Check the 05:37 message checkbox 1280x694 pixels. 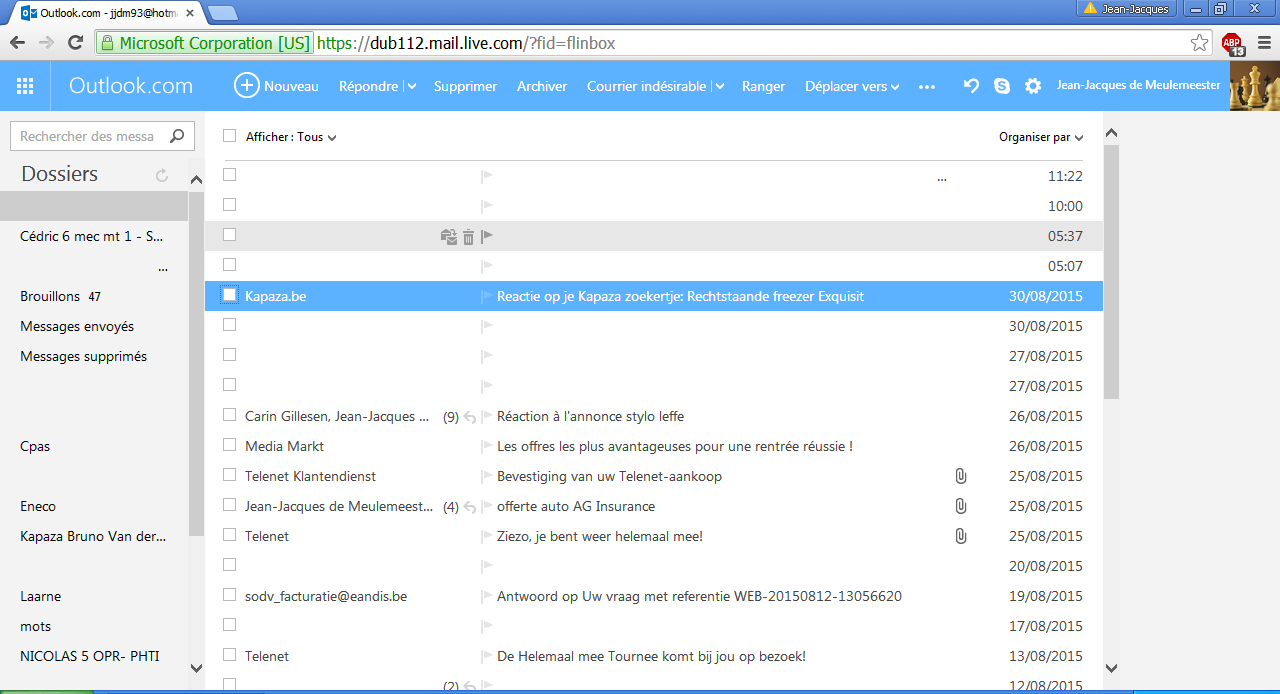coord(230,235)
